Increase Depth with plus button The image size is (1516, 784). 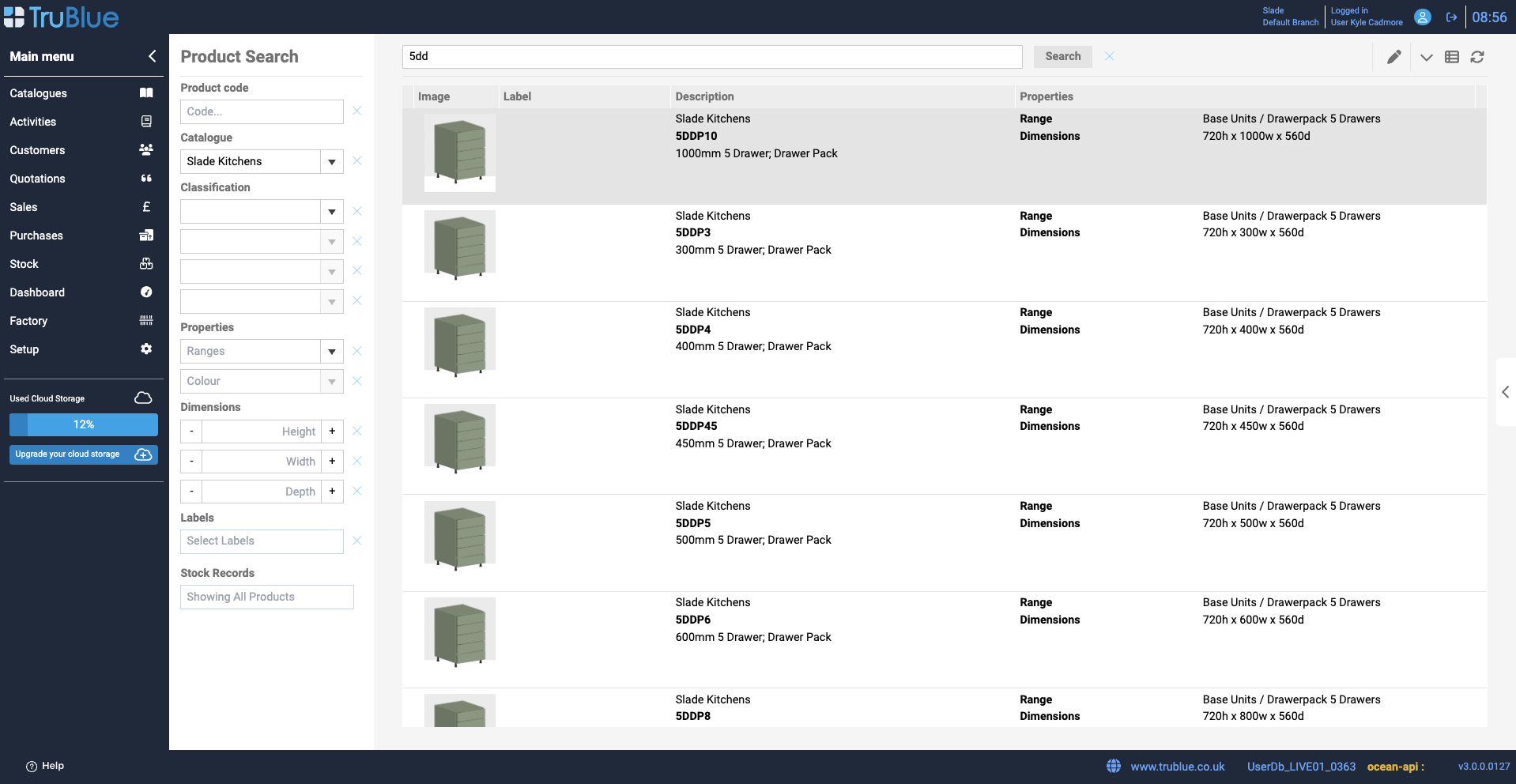(332, 492)
